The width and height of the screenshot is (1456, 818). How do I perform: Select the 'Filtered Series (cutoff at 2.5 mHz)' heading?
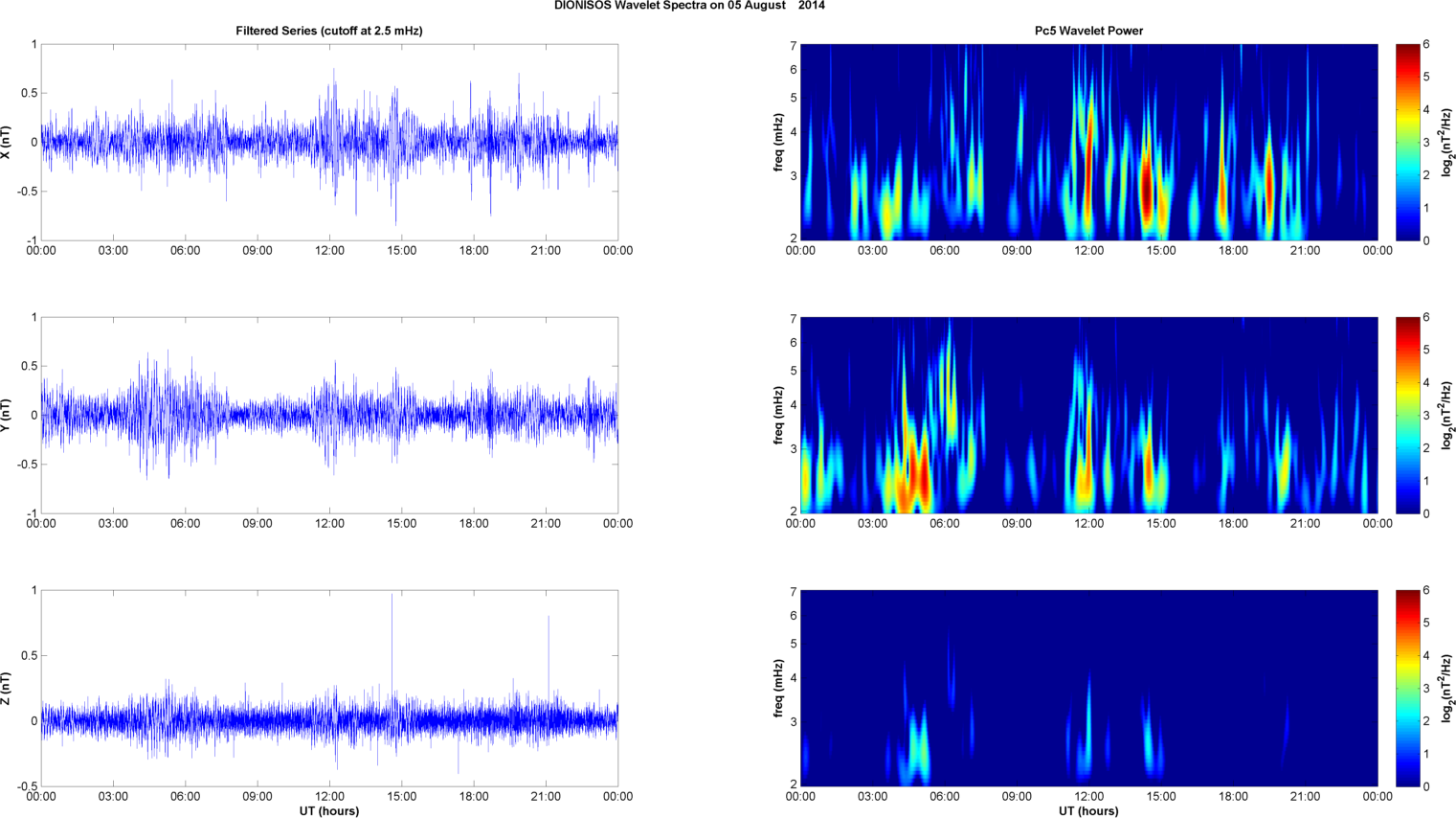coord(329,31)
